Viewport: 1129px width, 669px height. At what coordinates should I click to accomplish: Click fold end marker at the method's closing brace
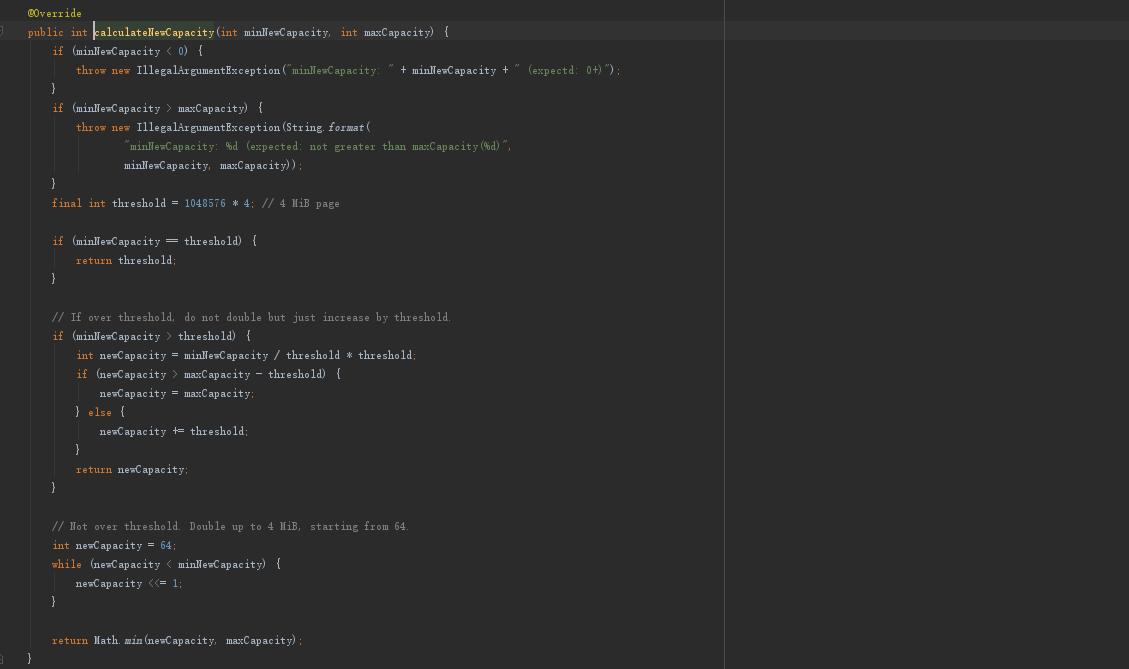(3, 659)
